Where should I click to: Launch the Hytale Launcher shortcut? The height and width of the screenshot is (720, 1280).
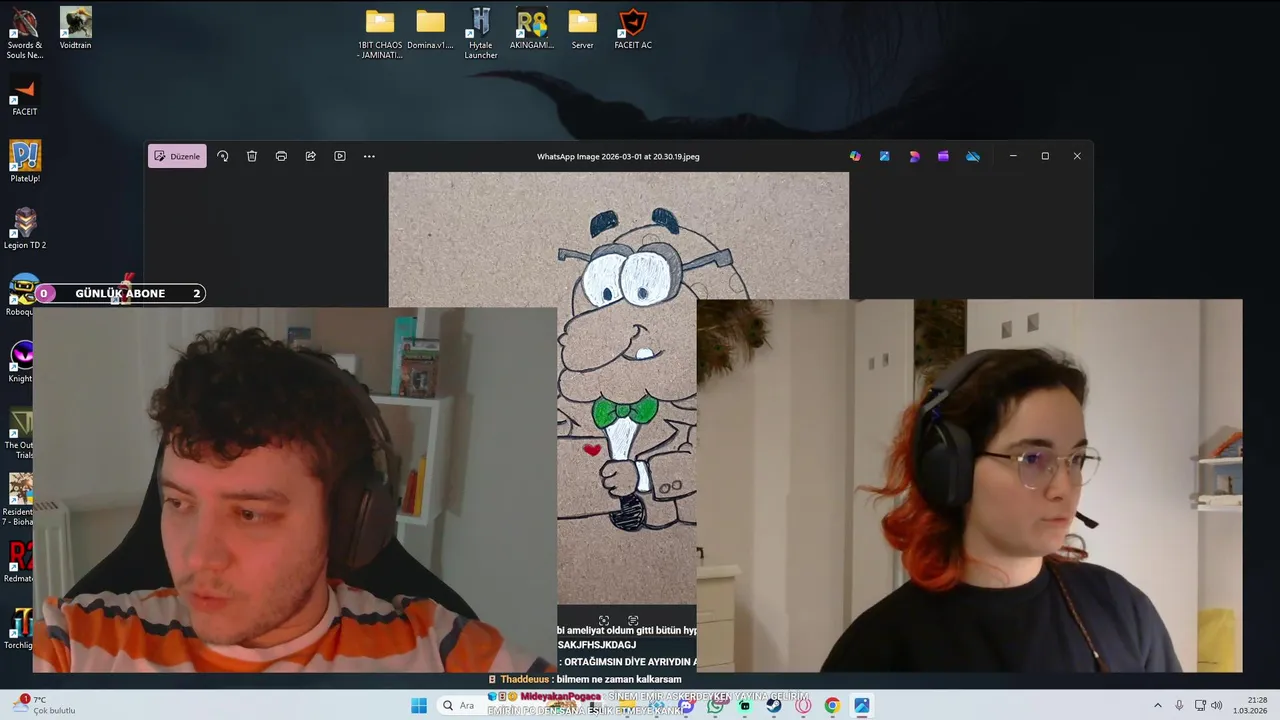point(481,34)
